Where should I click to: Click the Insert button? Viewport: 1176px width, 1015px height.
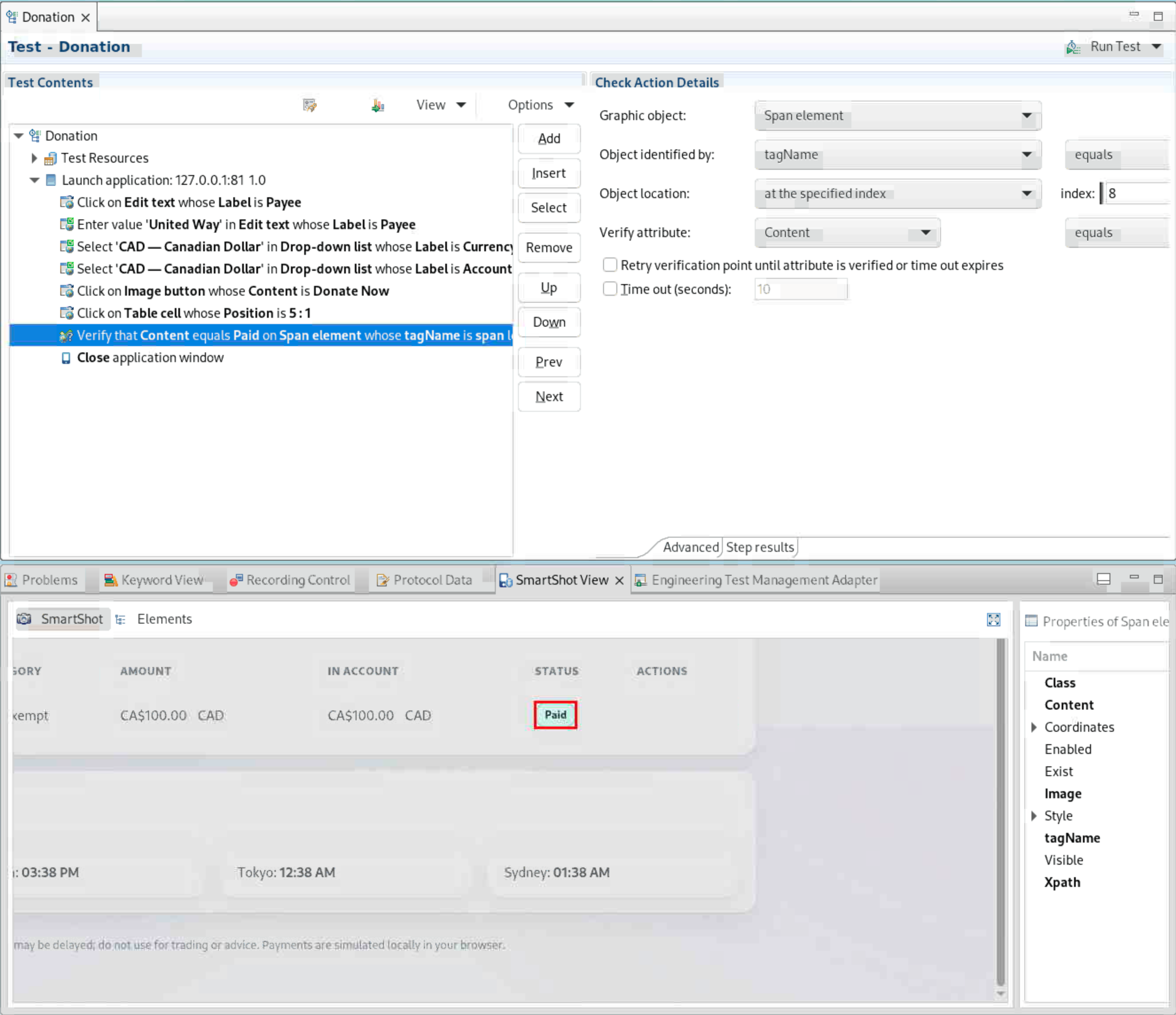(x=548, y=173)
